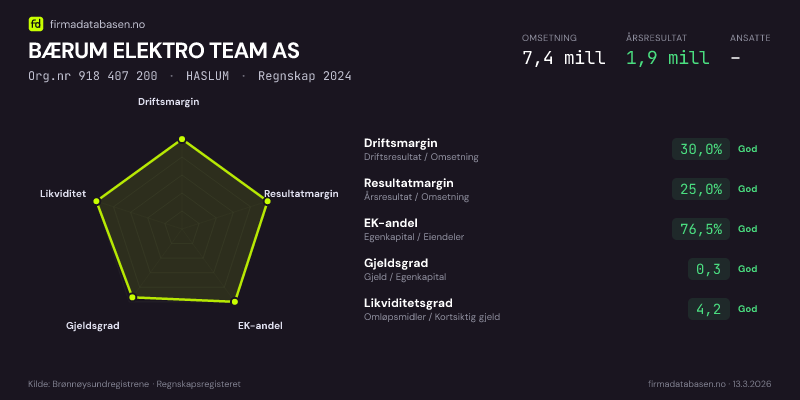The width and height of the screenshot is (800, 400).
Task: Click the Driftsmargin 30,0% value badge
Action: [700, 149]
